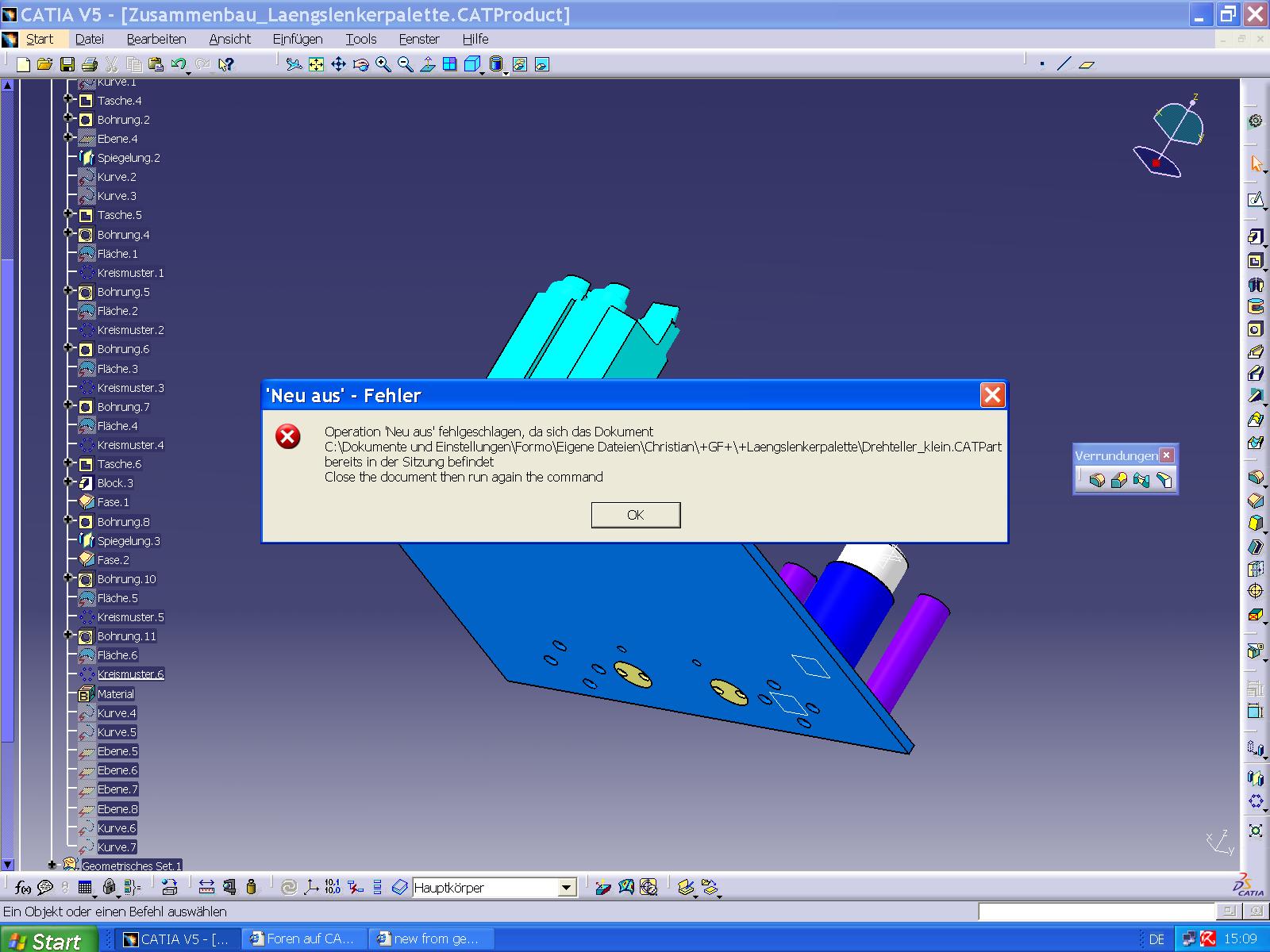Switch to 'Foren auf CA...' taskbar window
Screen dimensions: 1270x952
(x=304, y=939)
